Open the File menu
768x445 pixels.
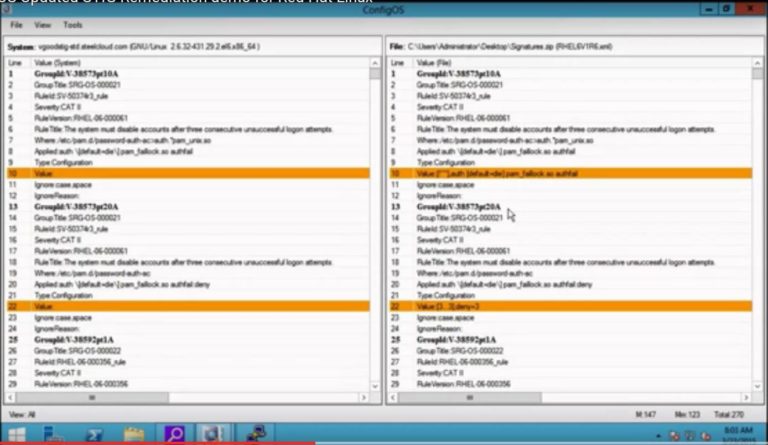pyautogui.click(x=15, y=24)
